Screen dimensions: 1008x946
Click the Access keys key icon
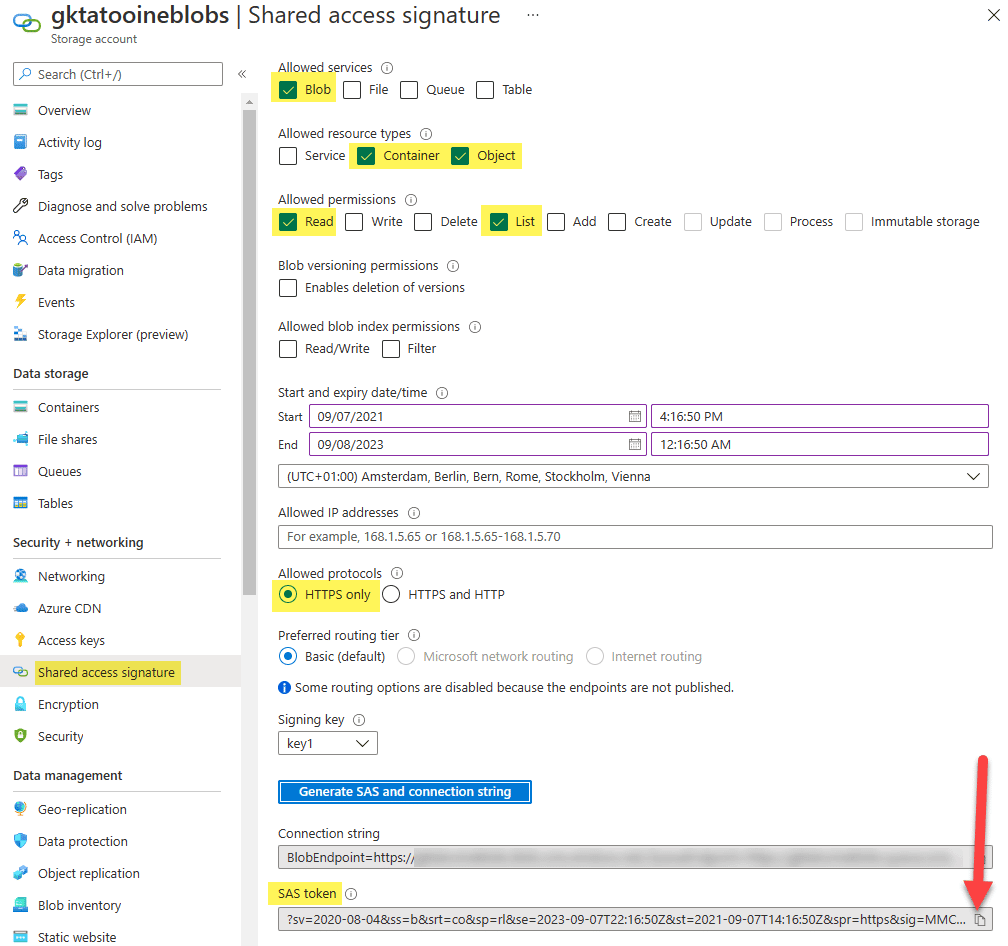coord(21,639)
